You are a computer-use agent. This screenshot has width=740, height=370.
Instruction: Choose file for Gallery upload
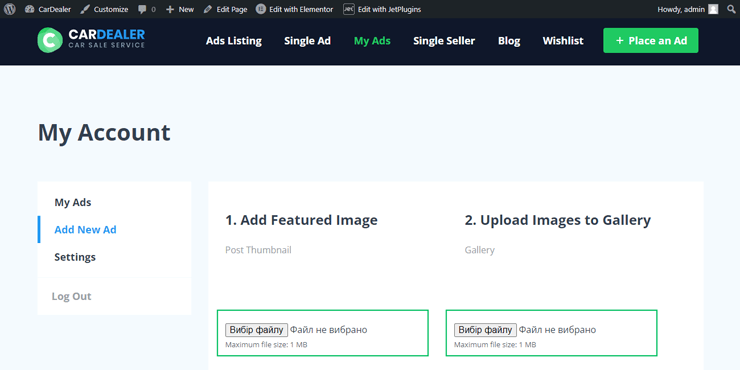click(485, 329)
